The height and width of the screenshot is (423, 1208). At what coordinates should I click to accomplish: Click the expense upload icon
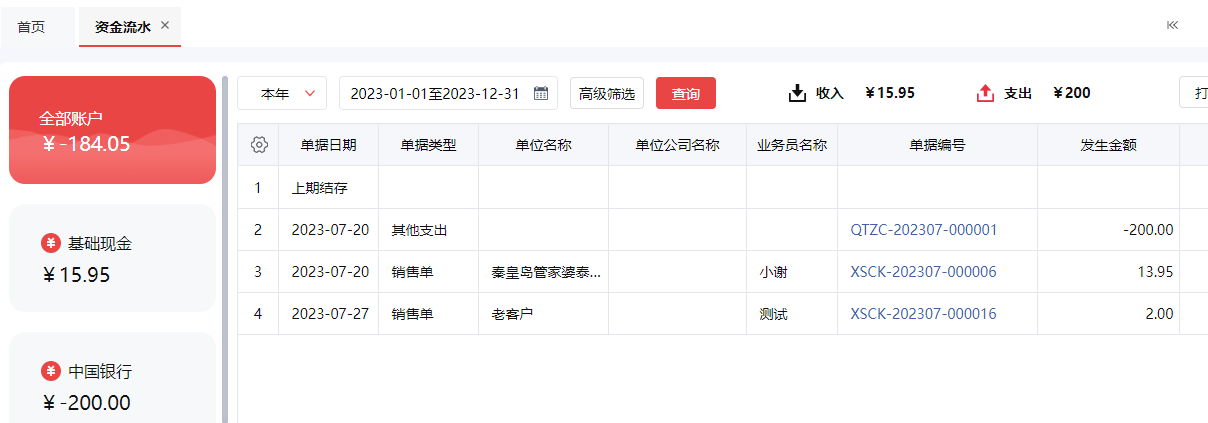point(985,93)
